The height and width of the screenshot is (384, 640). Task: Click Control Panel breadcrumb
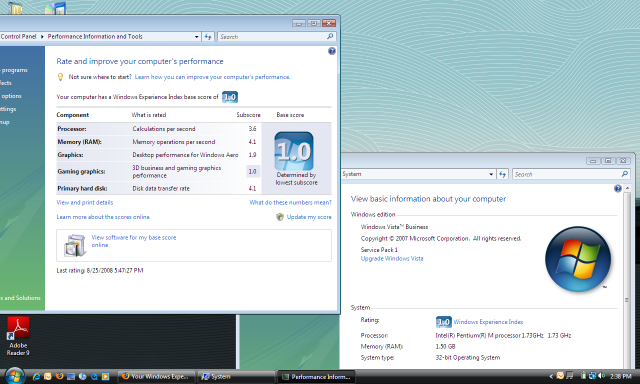tap(18, 36)
